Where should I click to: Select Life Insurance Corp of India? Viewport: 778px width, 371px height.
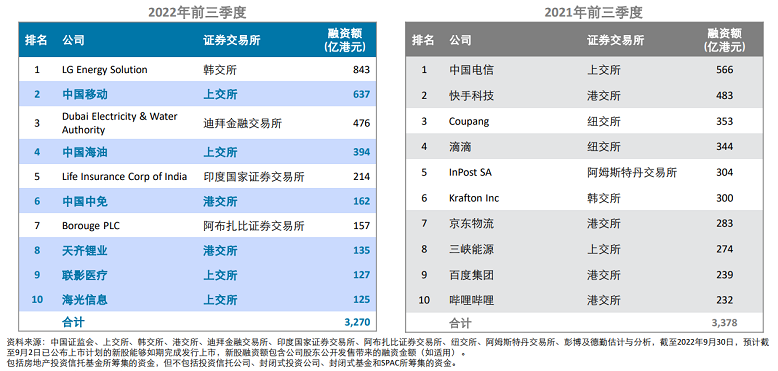tap(124, 177)
